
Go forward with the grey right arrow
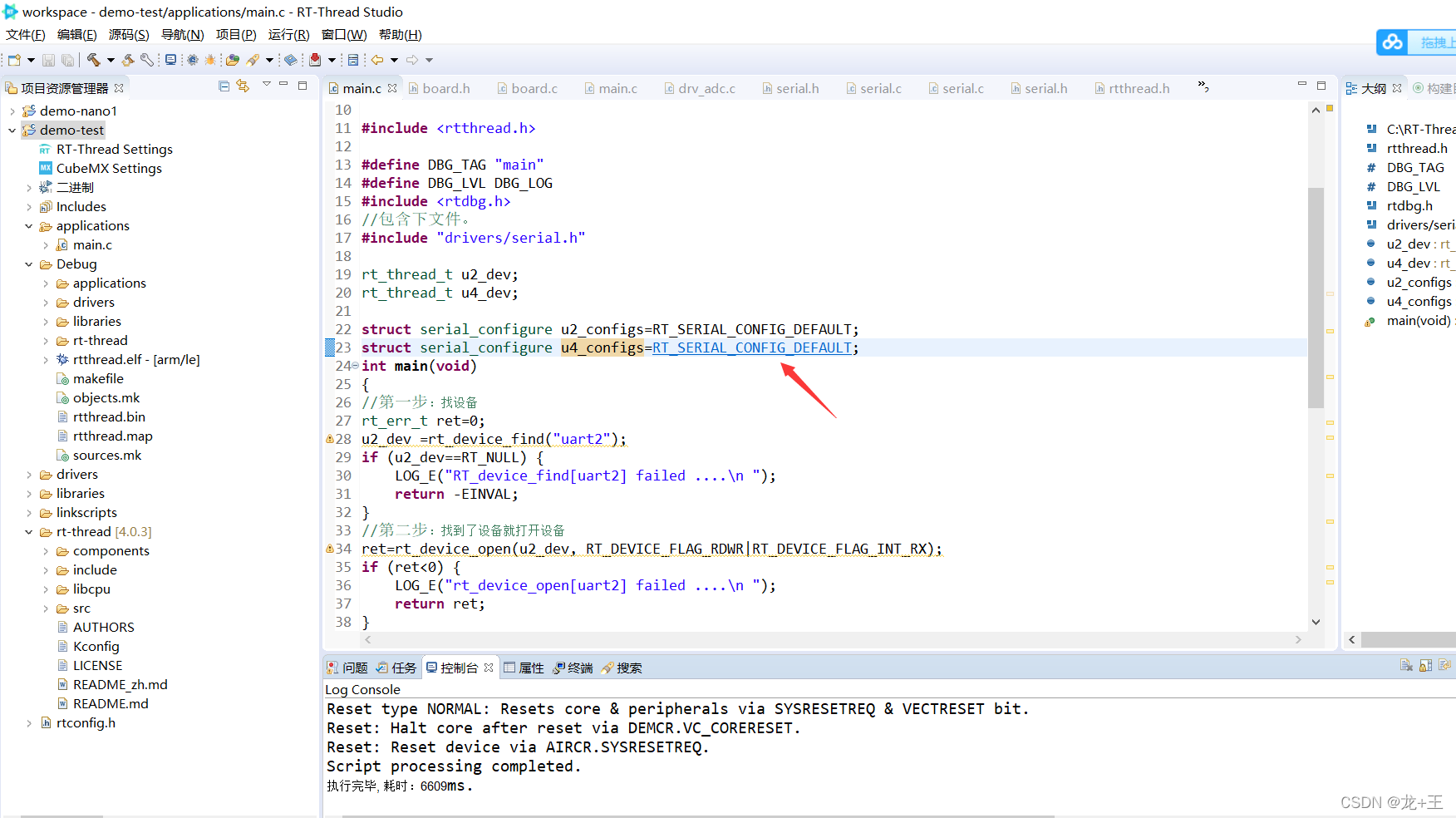(412, 60)
